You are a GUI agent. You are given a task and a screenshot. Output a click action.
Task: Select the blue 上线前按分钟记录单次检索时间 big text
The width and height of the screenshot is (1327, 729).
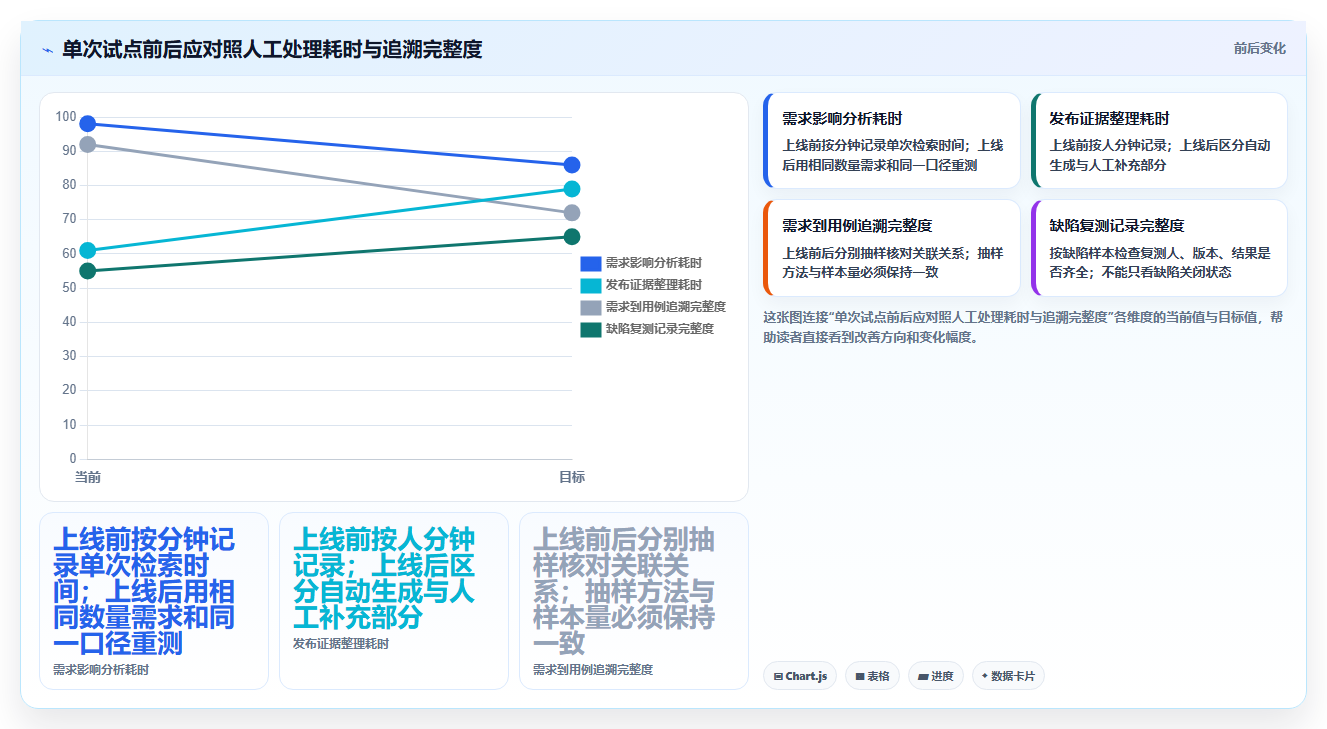coord(144,593)
